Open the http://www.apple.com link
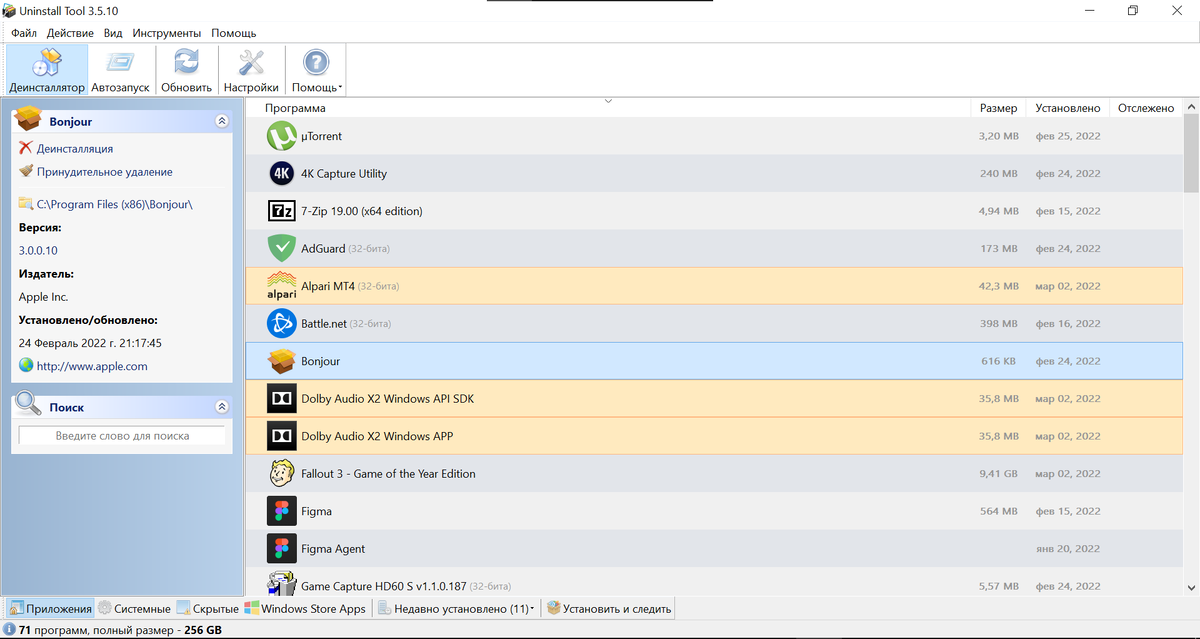 tap(92, 366)
